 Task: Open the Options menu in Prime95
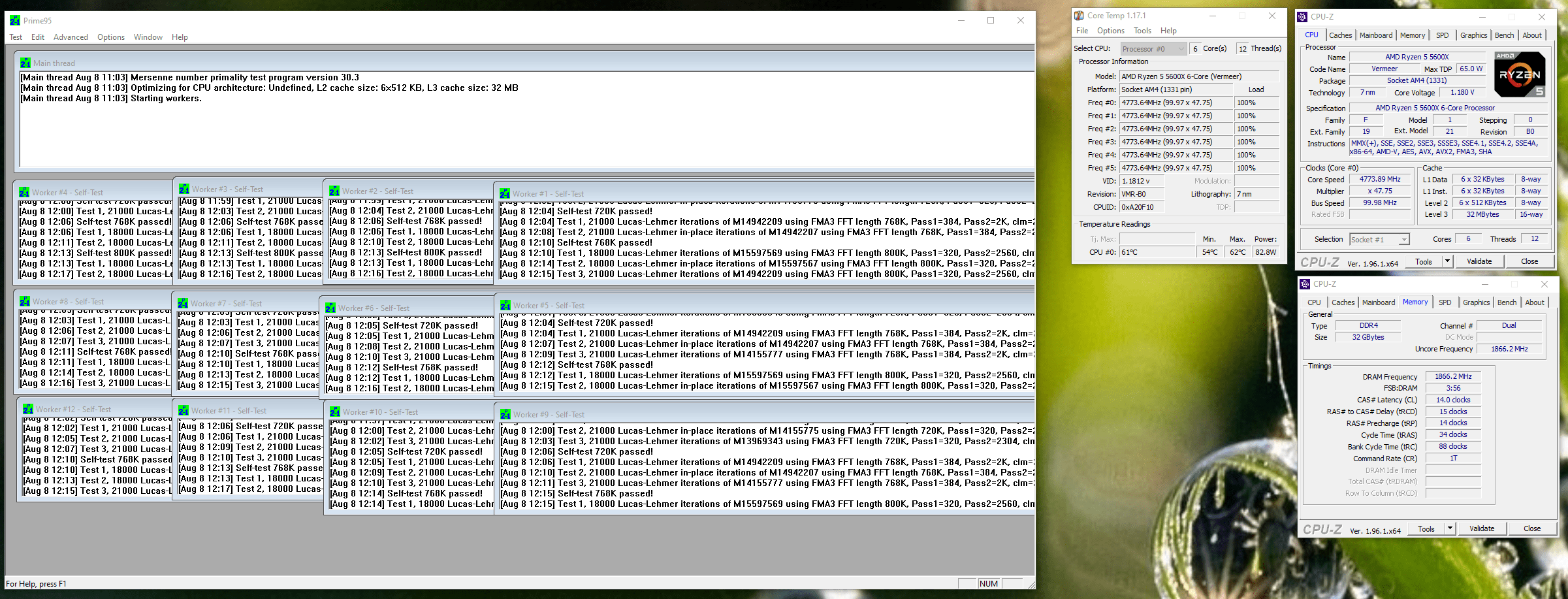111,37
